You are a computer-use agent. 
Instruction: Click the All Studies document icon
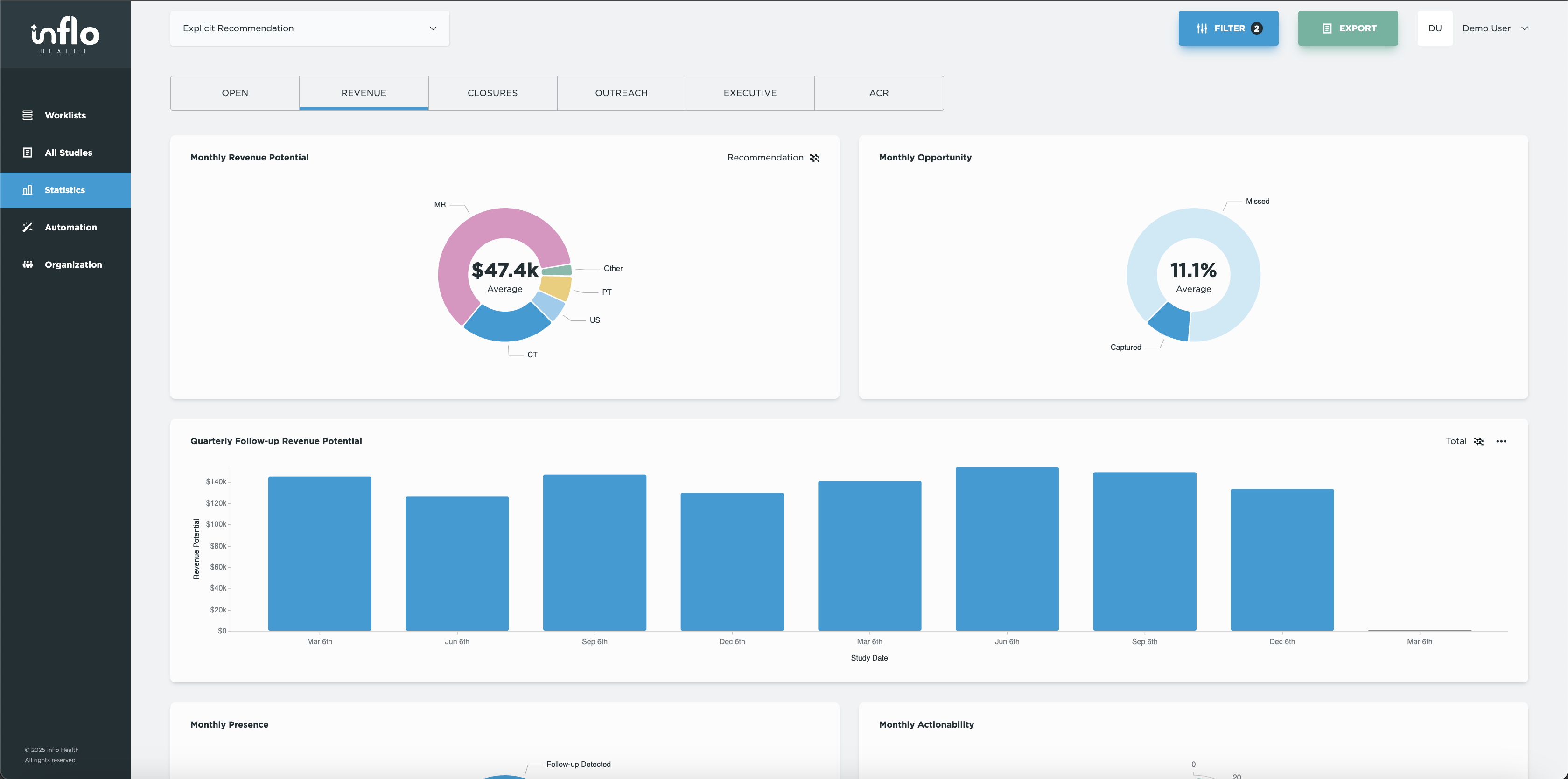click(28, 153)
